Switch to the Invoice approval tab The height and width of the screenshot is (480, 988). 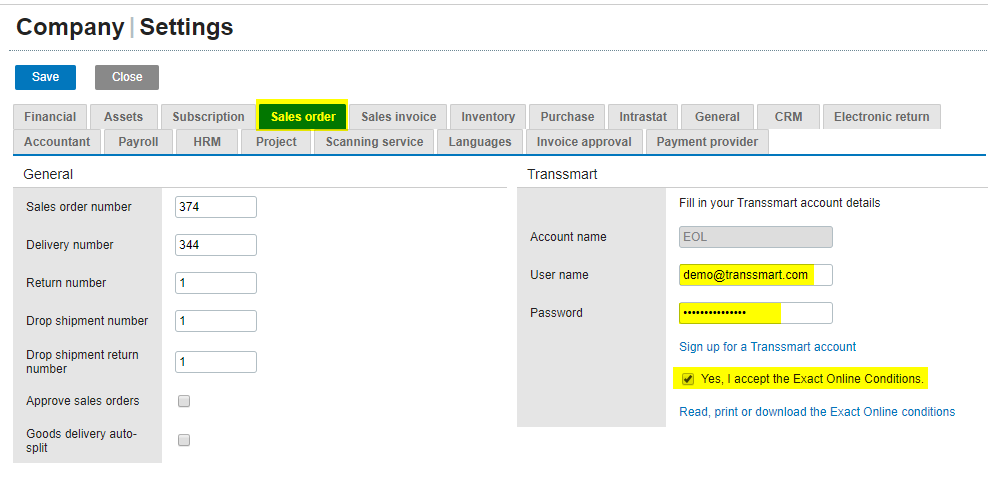[584, 142]
